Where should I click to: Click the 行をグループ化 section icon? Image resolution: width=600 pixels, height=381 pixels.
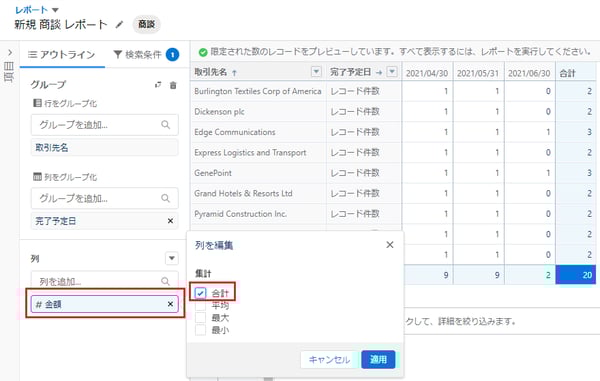coord(37,103)
